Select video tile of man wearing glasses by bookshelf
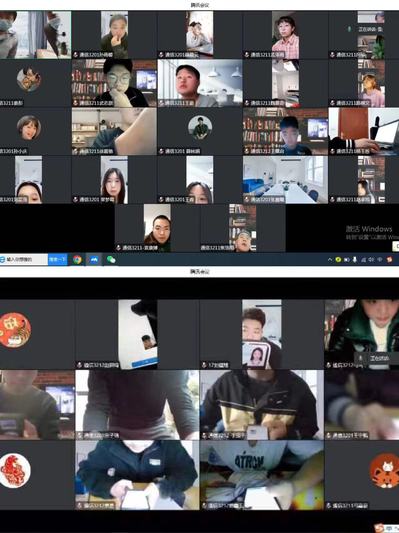Image resolution: width=399 pixels, height=533 pixels. pos(114,83)
